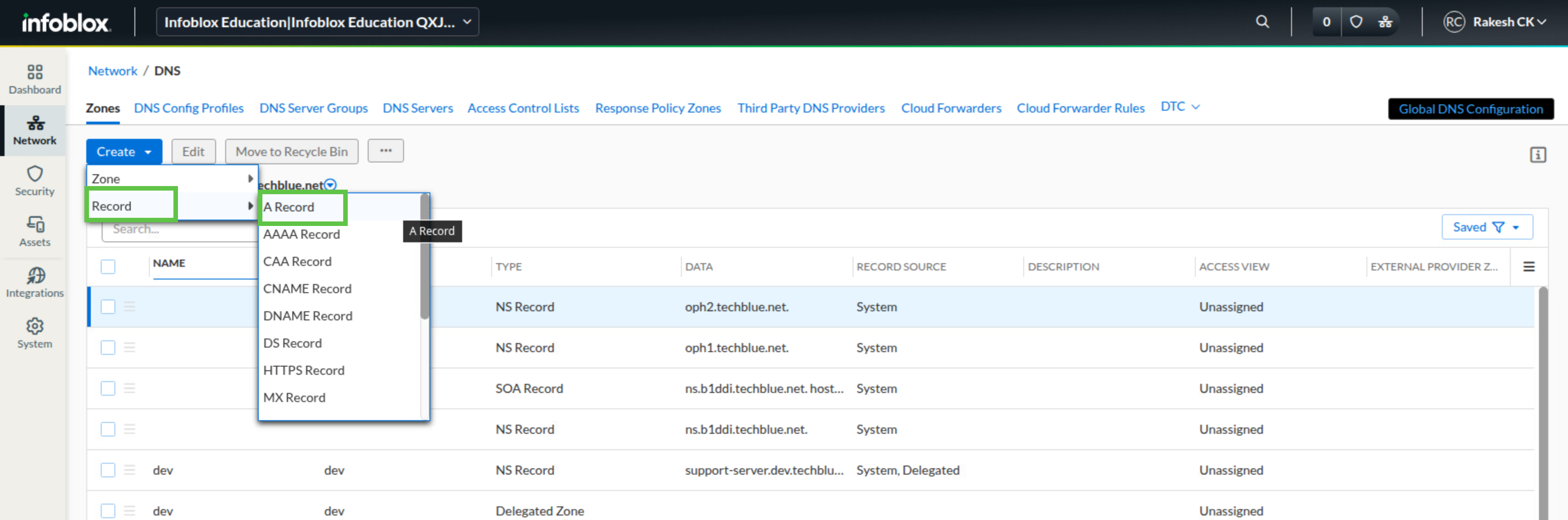Click the table vertical scrollbar

pos(1543,403)
